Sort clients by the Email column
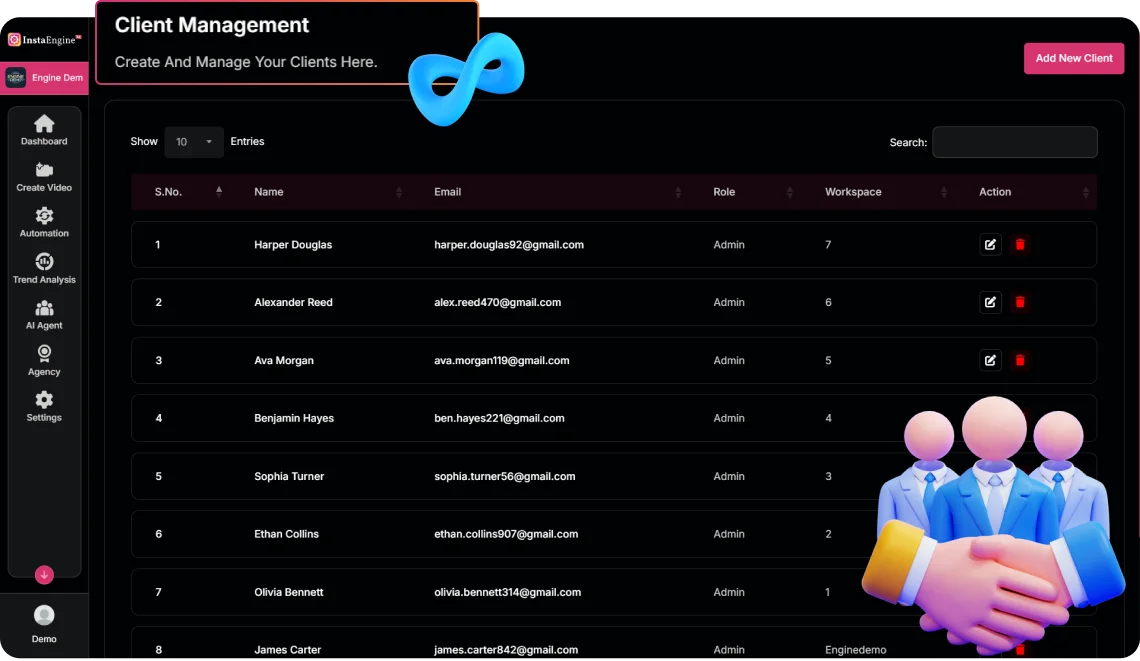The width and height of the screenshot is (1140, 661). pos(556,192)
